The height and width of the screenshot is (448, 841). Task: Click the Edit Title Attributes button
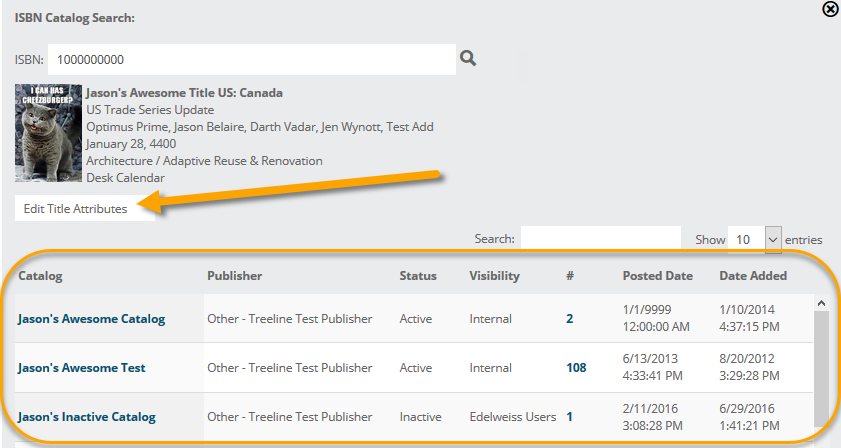pyautogui.click(x=76, y=209)
